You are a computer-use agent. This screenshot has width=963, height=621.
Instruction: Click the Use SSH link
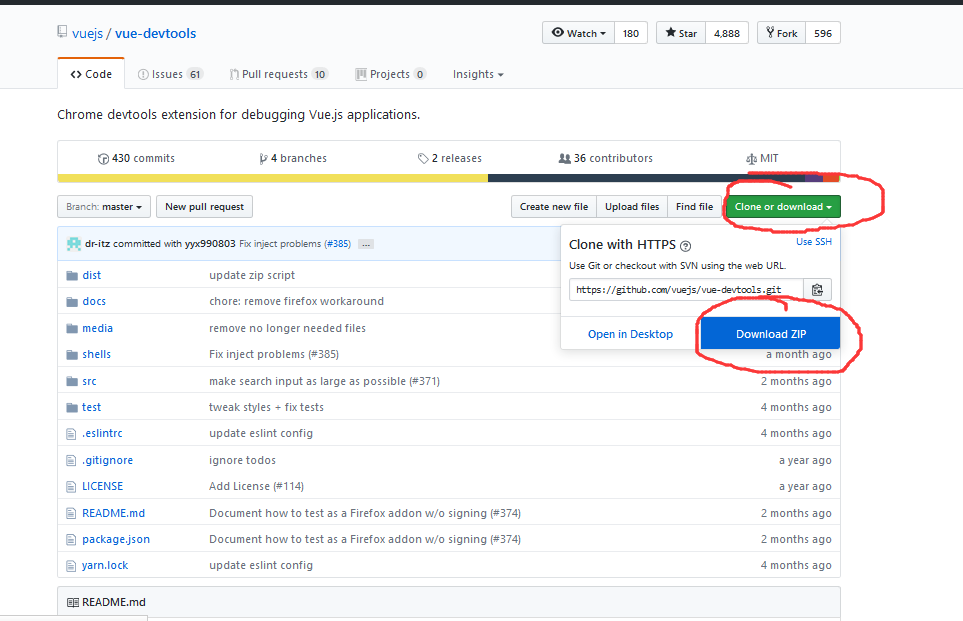(x=813, y=242)
